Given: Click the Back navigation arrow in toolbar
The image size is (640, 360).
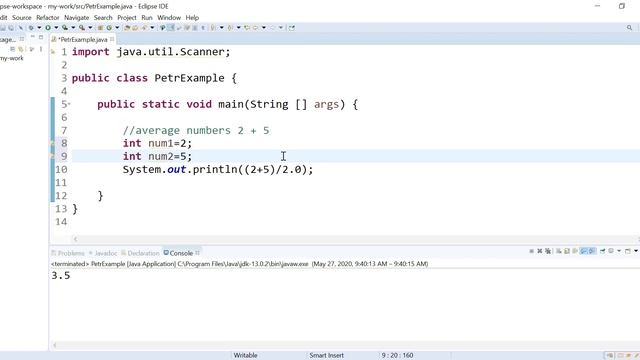Looking at the screenshot, I should [x=256, y=28].
